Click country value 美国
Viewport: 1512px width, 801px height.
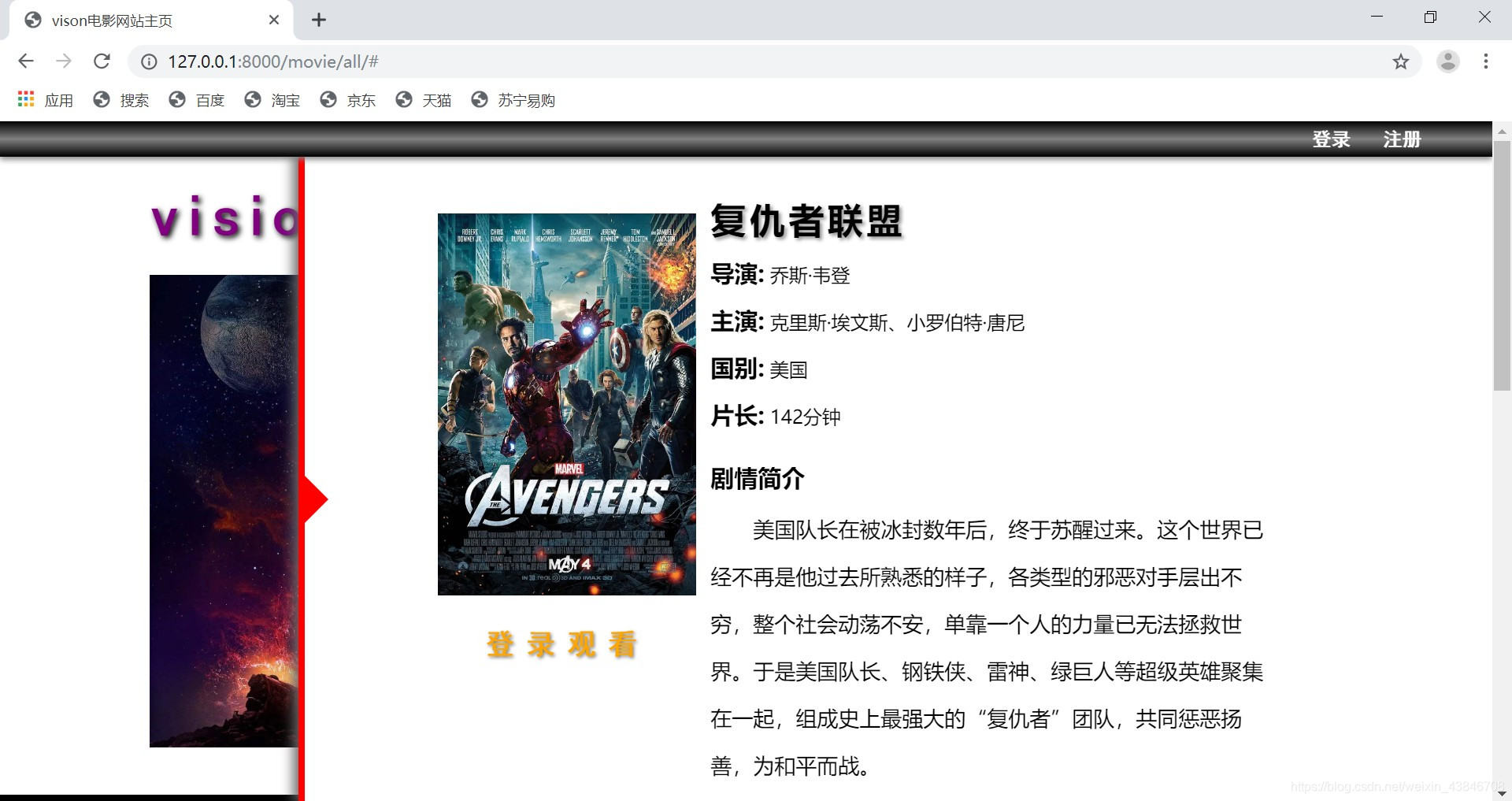tap(788, 370)
